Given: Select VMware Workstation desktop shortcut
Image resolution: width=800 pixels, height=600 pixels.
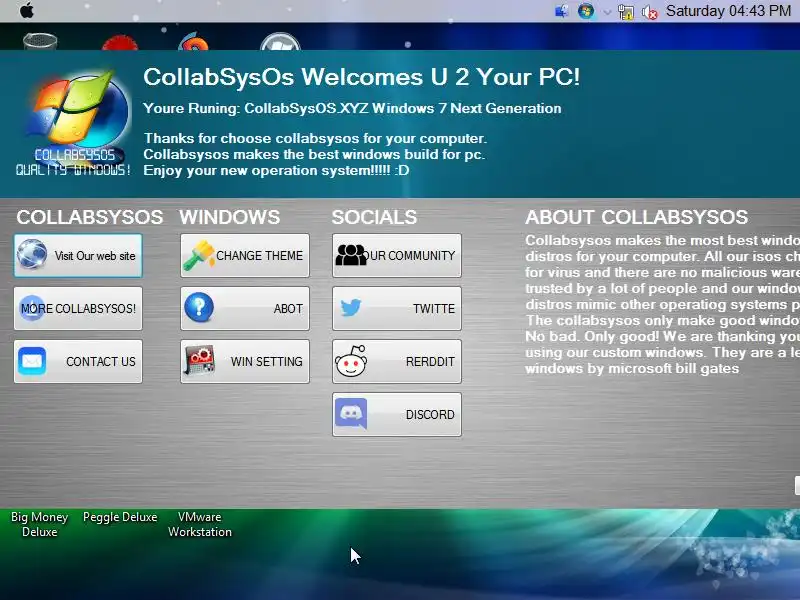Looking at the screenshot, I should pyautogui.click(x=200, y=524).
